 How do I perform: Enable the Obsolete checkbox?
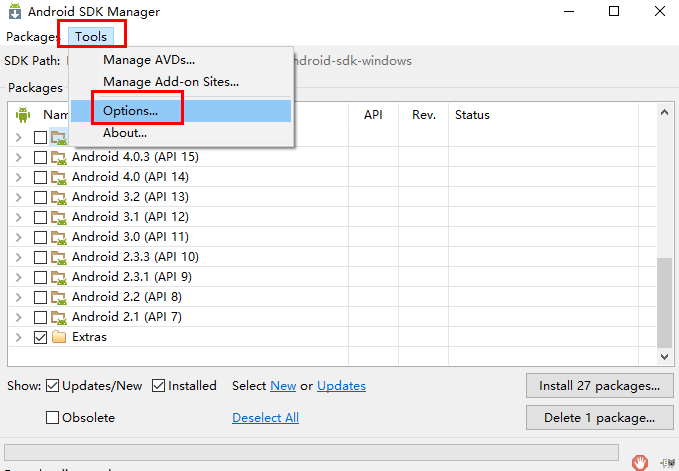click(52, 417)
